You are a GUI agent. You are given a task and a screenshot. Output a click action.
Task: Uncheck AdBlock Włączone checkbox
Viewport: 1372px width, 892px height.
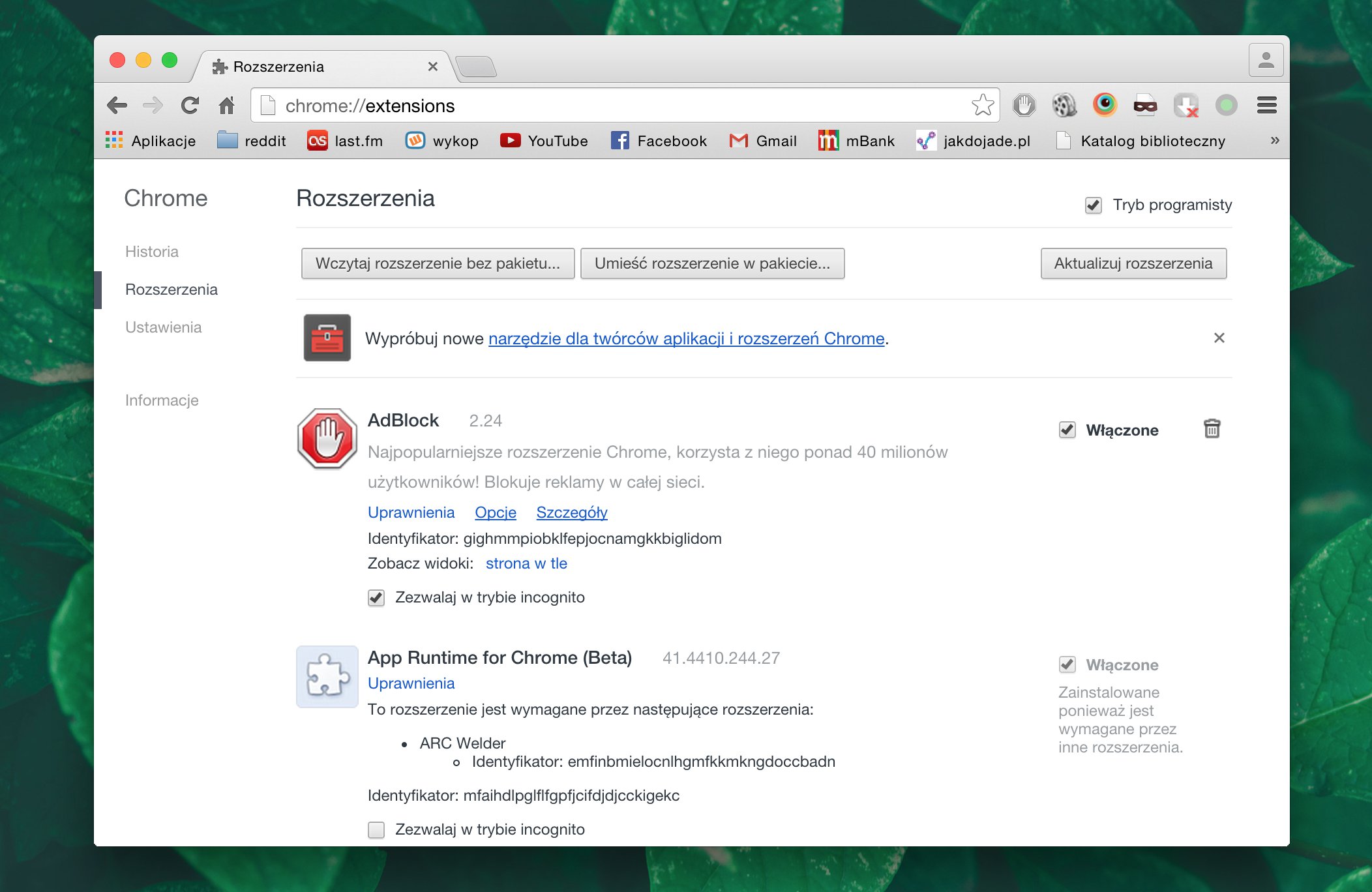coord(1067,430)
